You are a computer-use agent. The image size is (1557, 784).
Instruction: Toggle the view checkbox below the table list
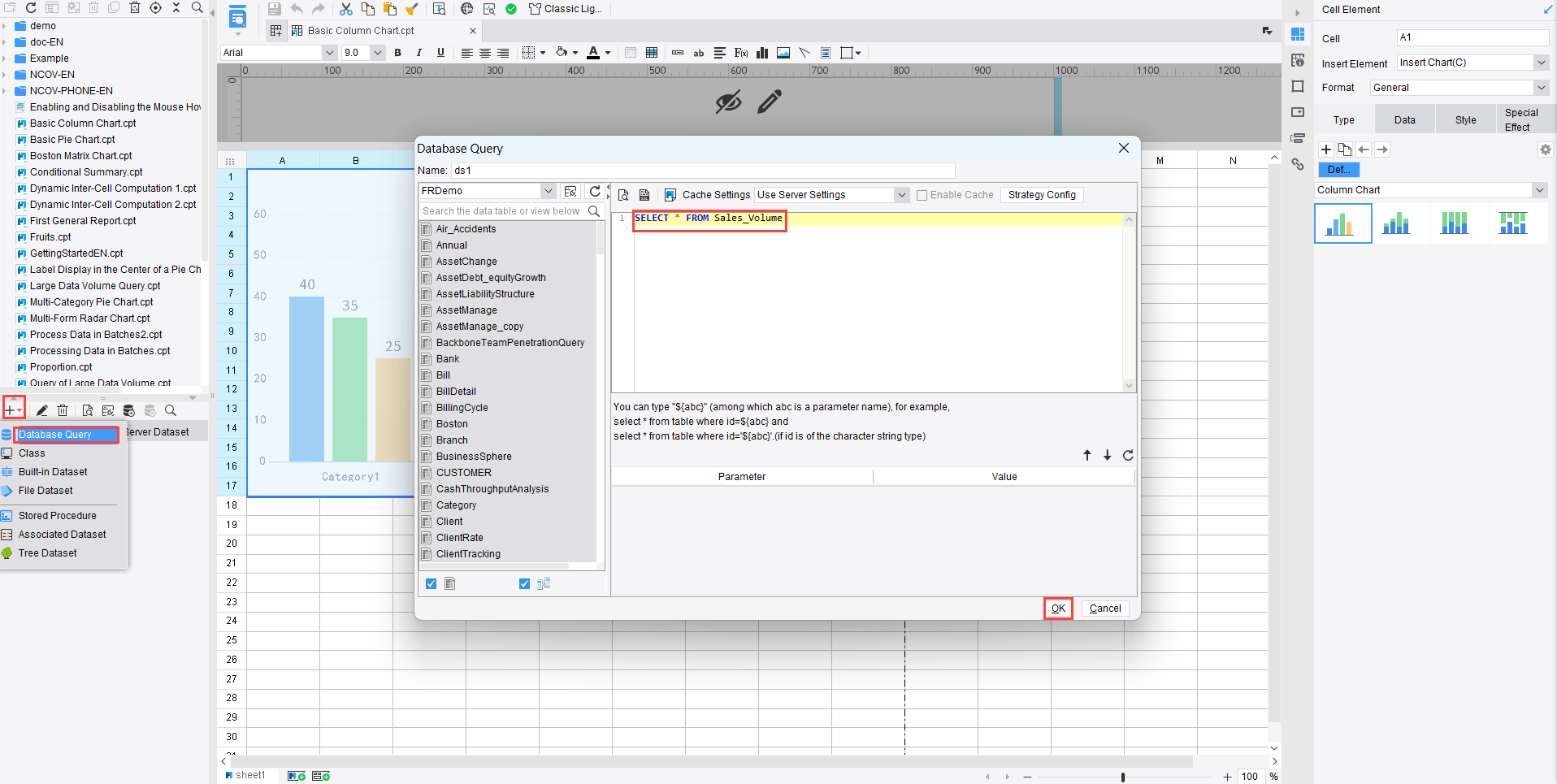[524, 584]
